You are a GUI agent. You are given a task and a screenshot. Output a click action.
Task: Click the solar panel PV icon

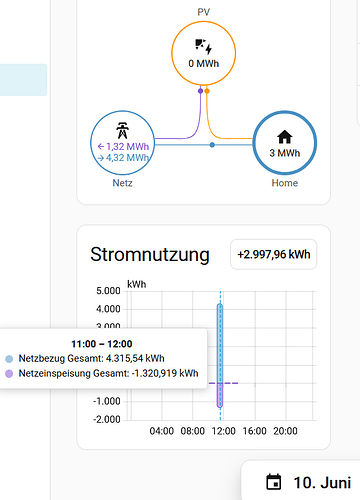(203, 46)
